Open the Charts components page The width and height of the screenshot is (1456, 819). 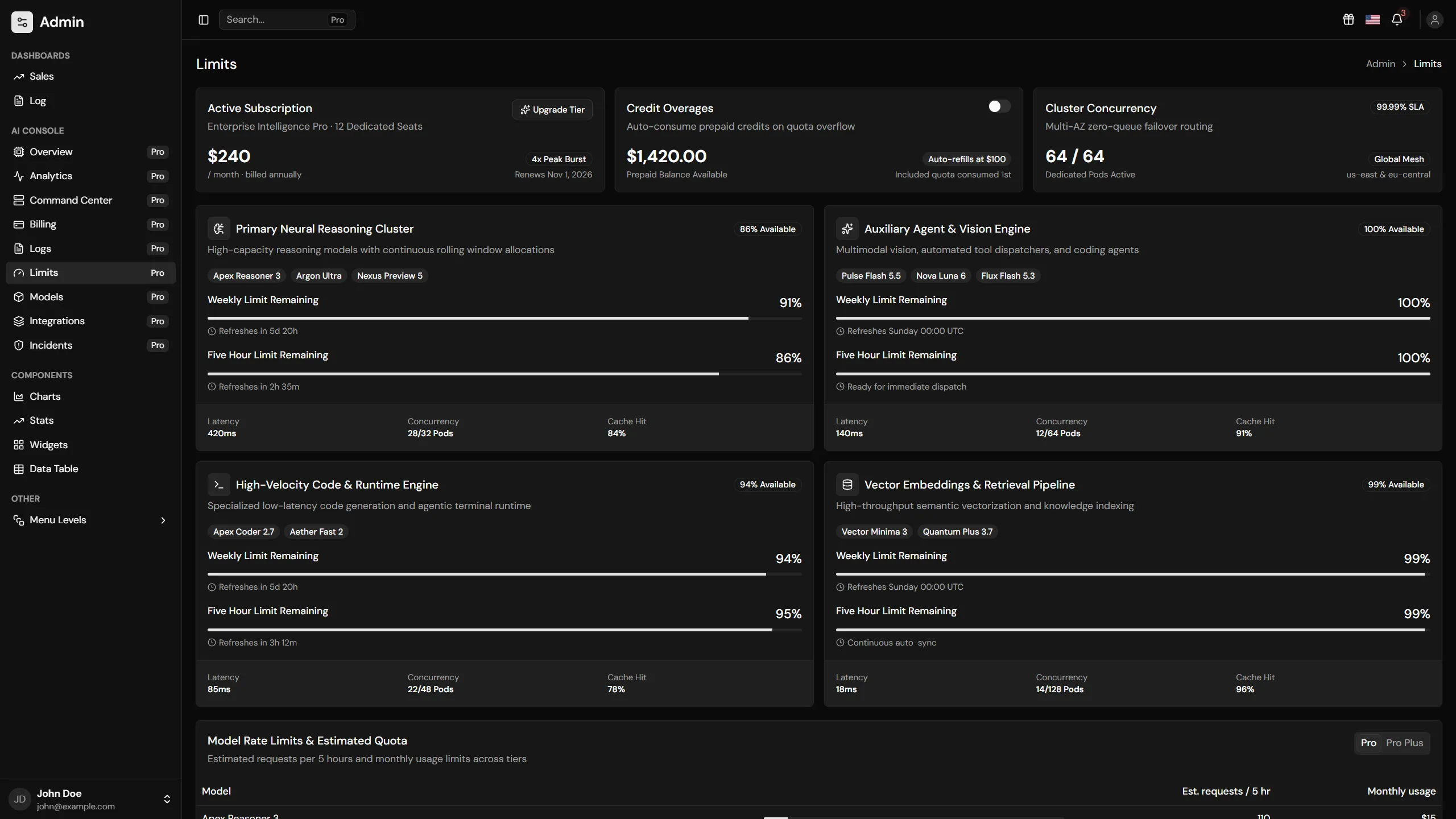[x=91, y=396]
